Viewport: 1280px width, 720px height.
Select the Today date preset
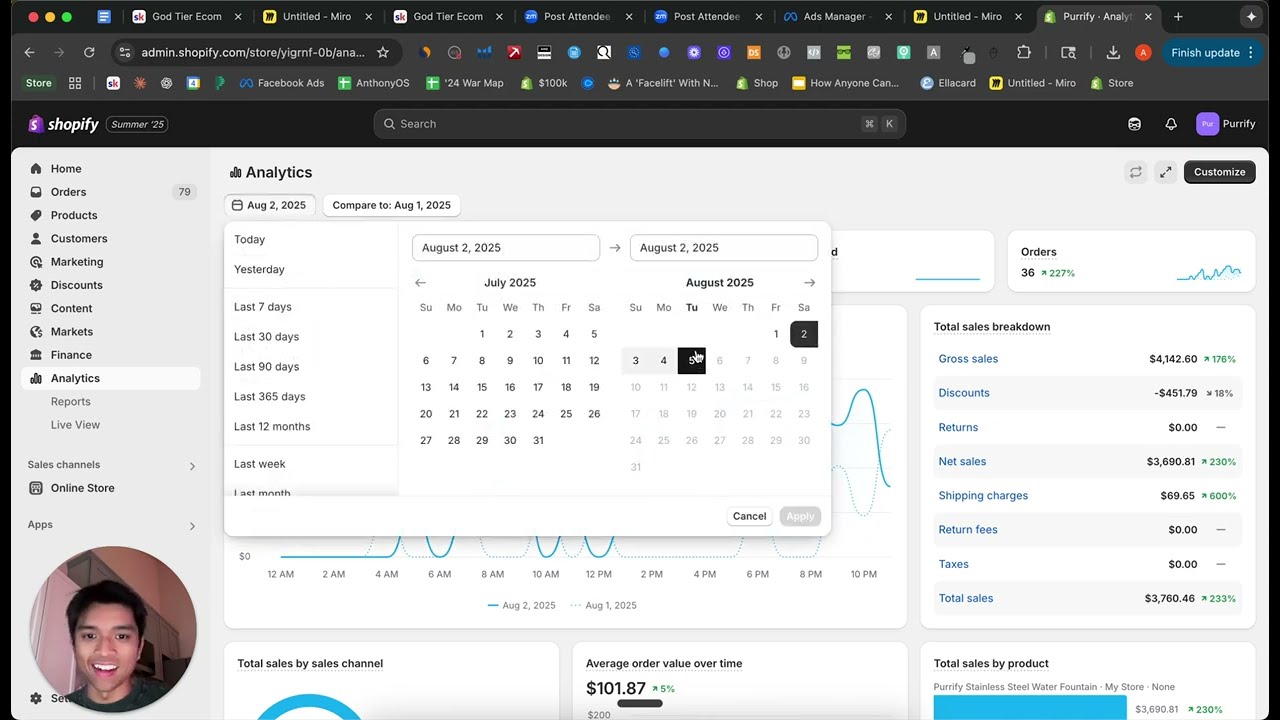click(x=249, y=240)
